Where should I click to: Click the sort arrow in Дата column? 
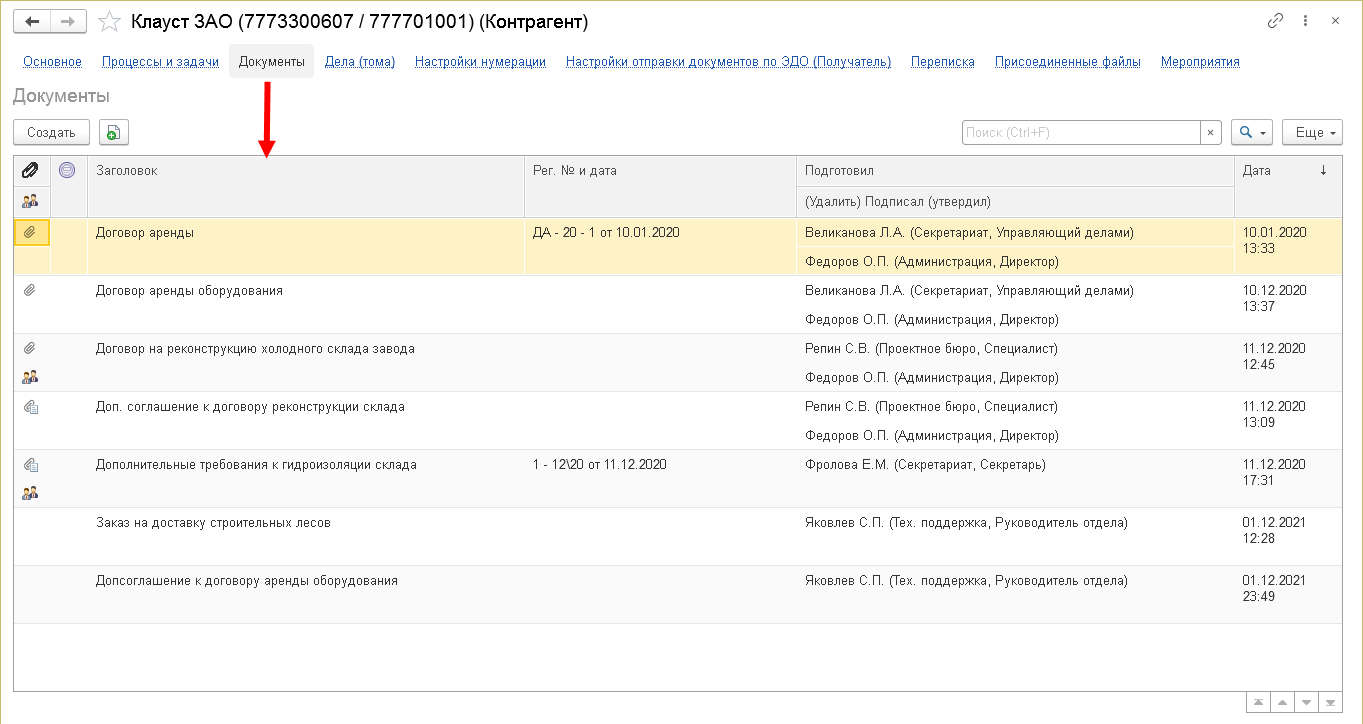click(x=1323, y=170)
